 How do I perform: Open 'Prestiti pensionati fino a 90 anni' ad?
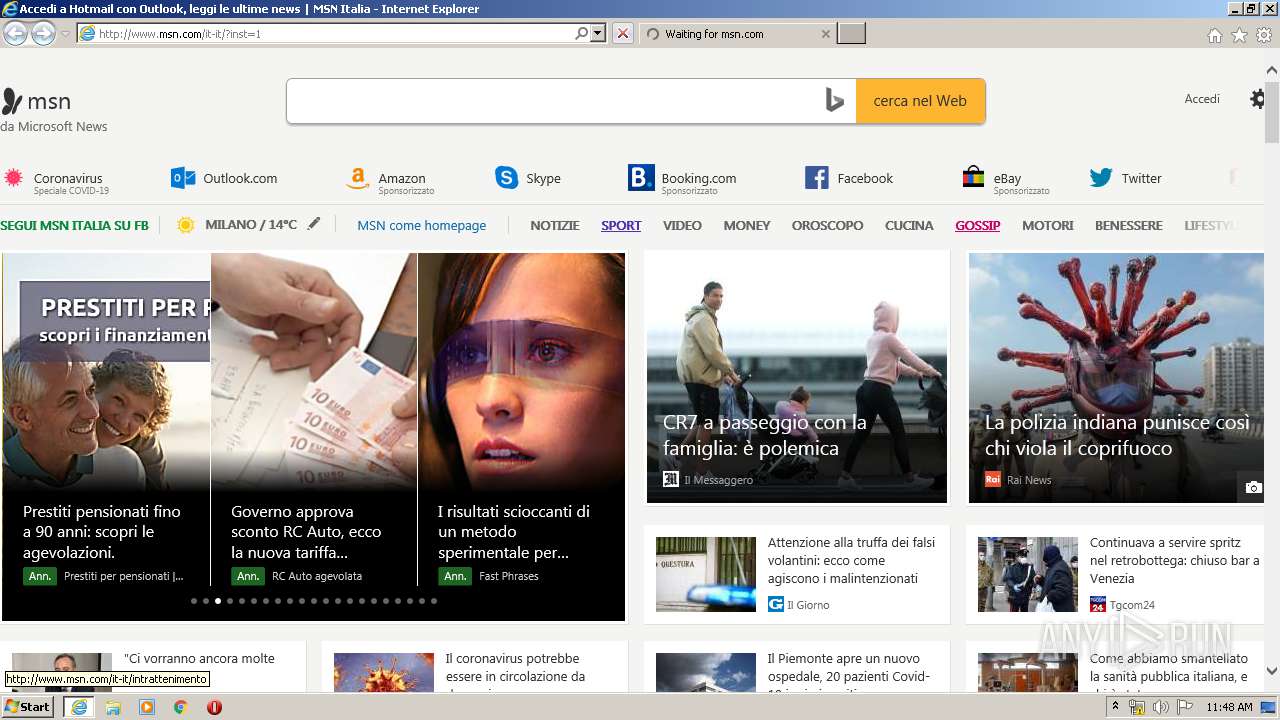(106, 420)
